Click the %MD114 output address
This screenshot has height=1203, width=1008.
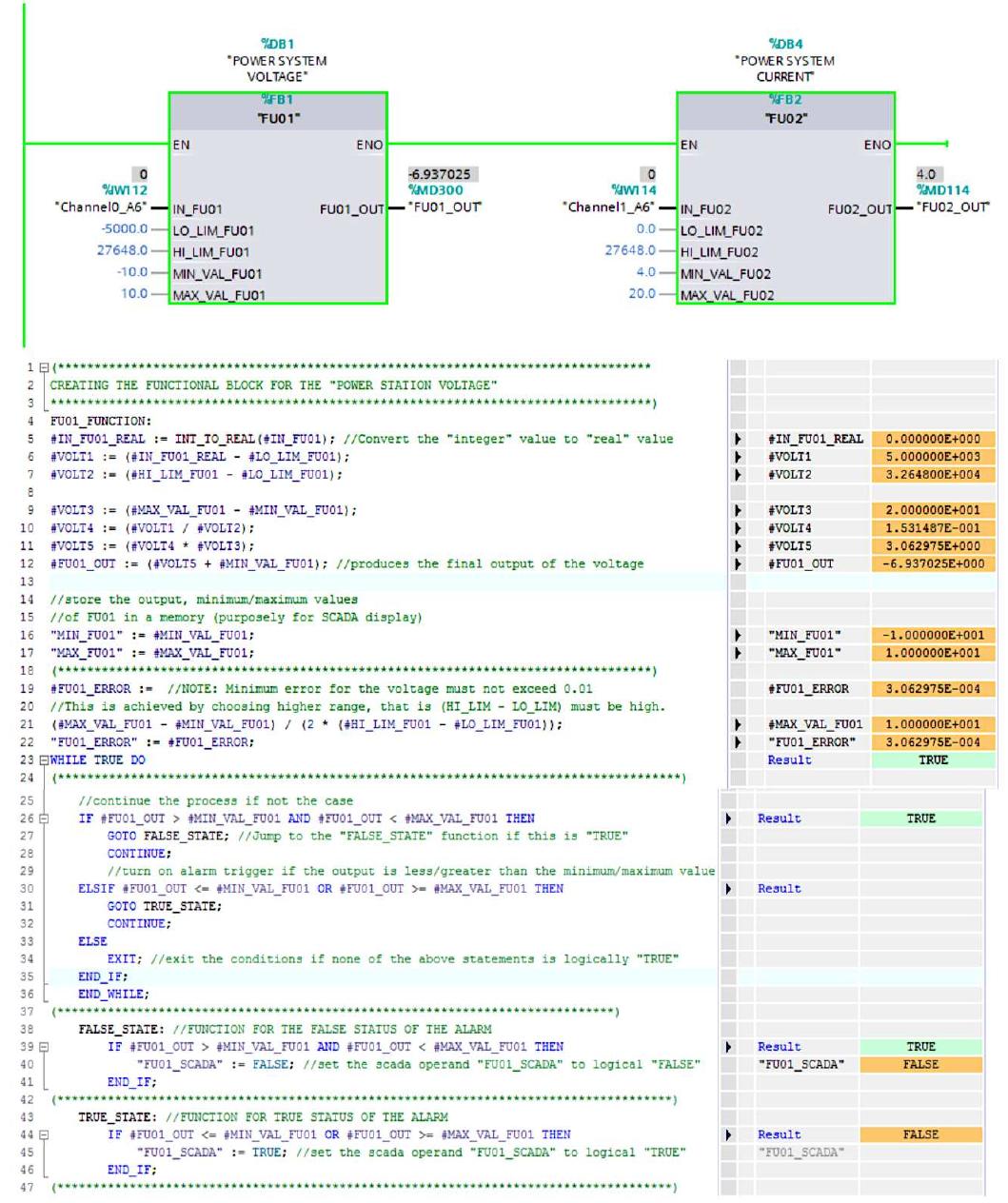tap(942, 190)
